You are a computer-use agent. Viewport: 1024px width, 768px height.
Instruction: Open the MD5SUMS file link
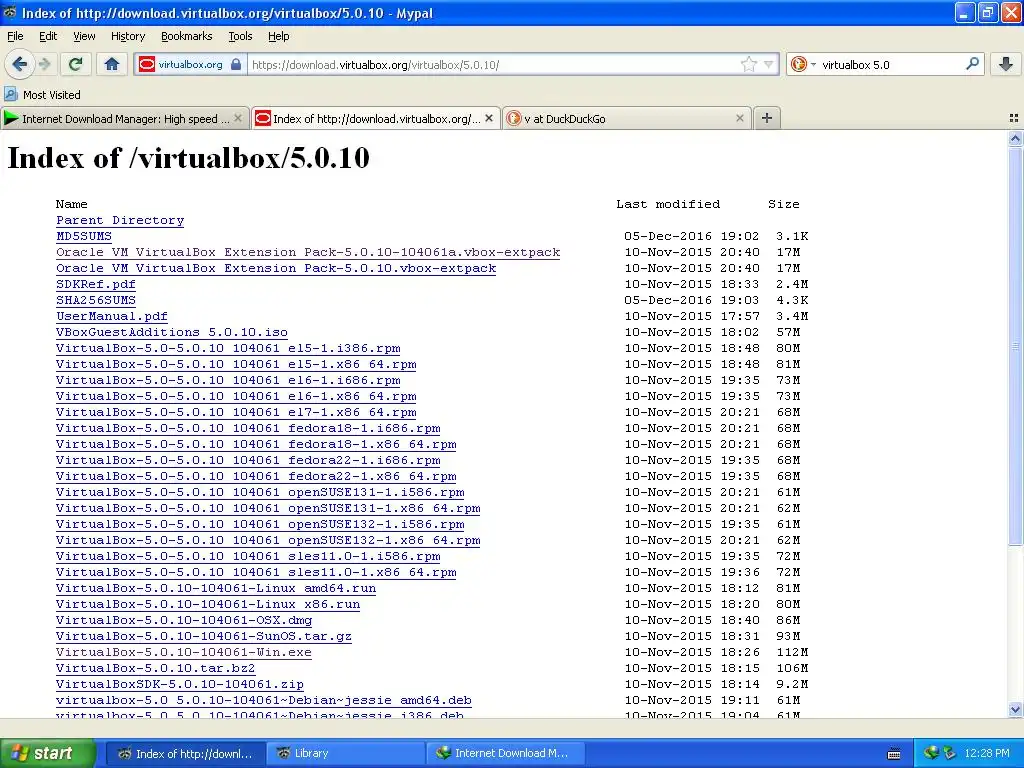coord(84,236)
